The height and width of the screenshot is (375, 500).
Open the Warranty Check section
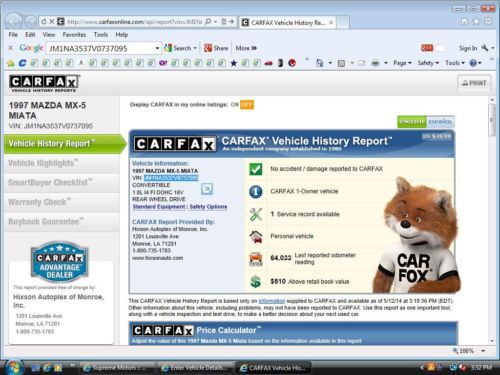click(x=62, y=202)
